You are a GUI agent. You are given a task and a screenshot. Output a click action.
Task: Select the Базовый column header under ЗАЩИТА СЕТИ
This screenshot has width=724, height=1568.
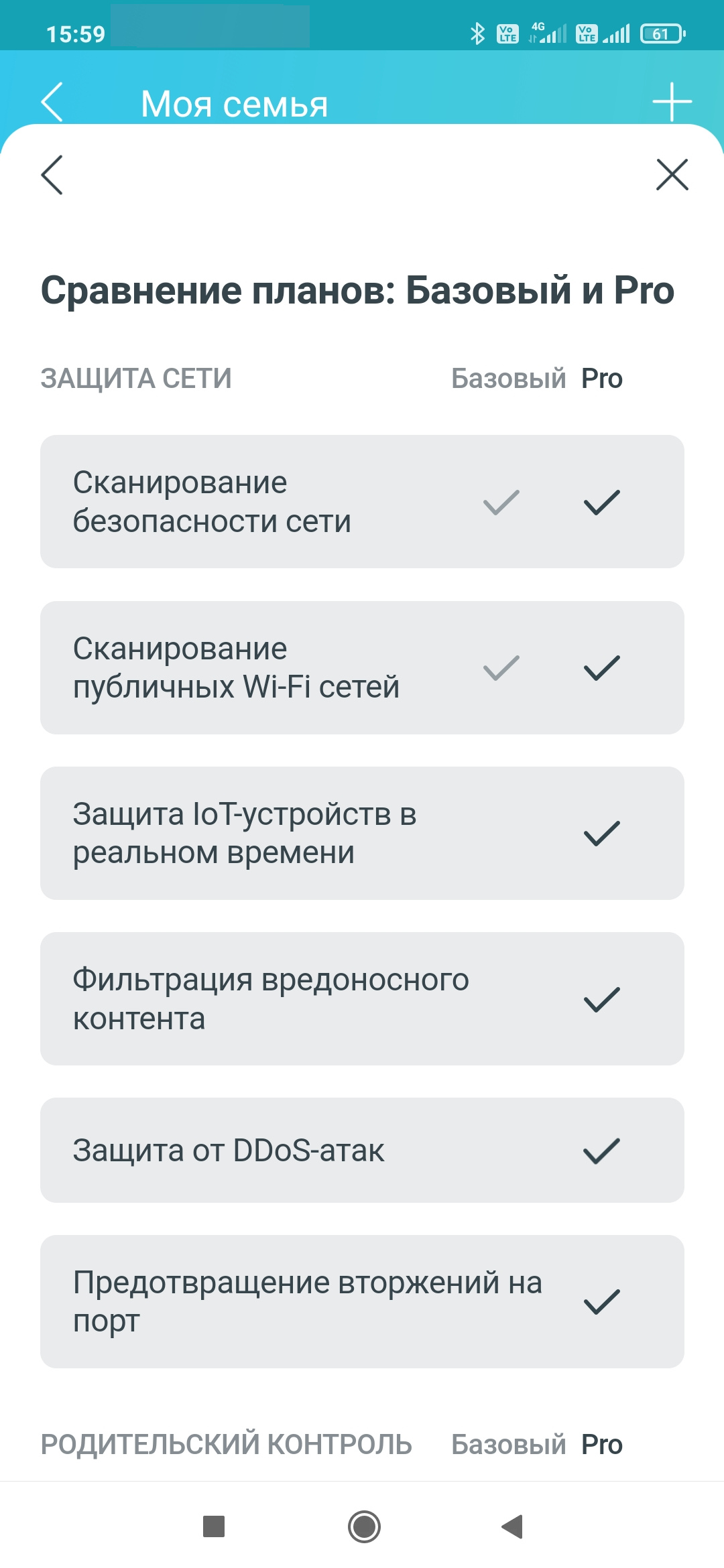point(508,379)
